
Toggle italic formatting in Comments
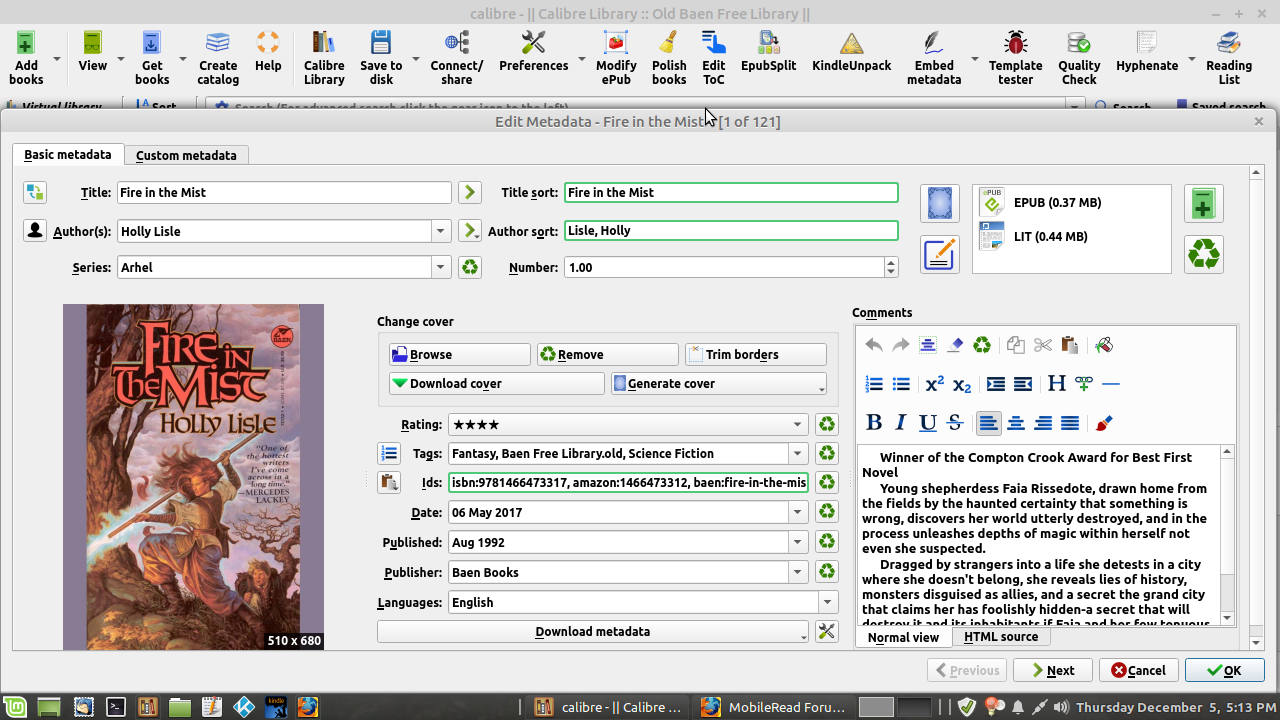(x=901, y=423)
